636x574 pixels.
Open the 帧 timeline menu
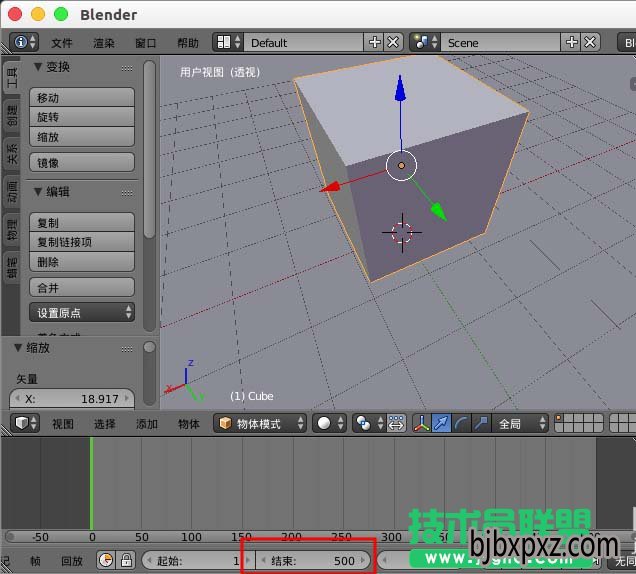click(x=35, y=561)
